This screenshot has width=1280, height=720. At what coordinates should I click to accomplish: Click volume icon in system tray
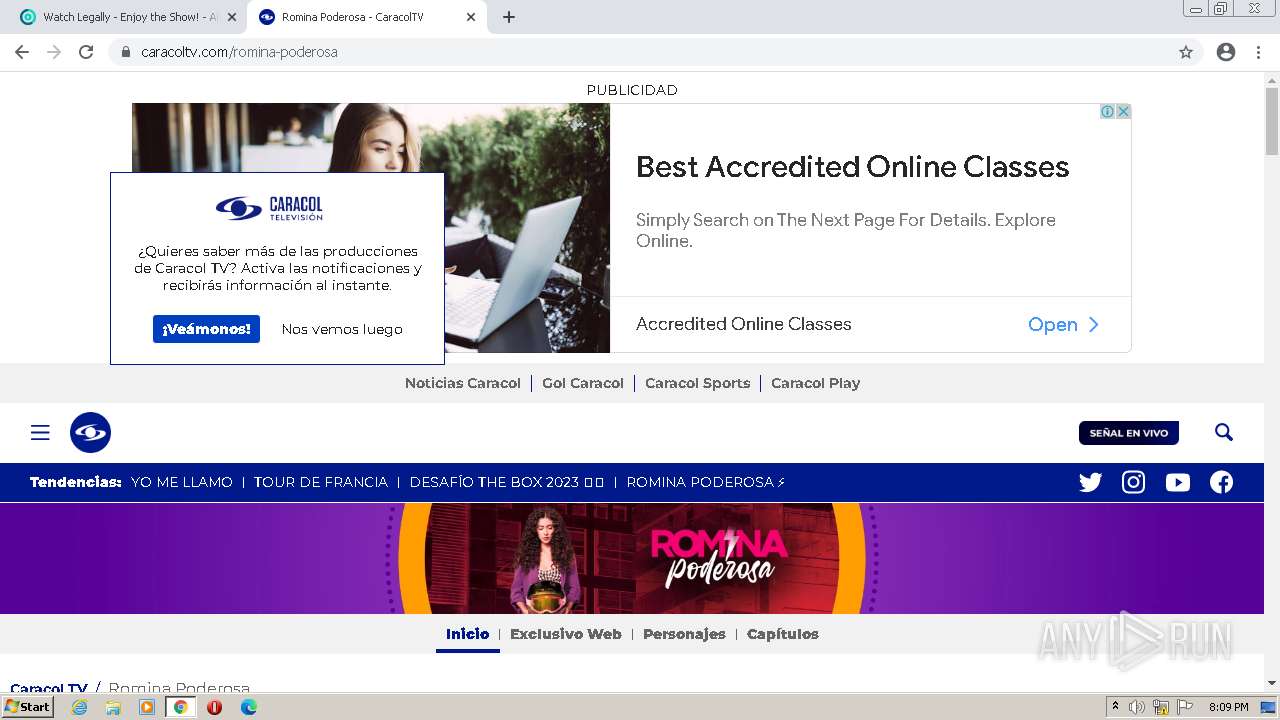point(1137,707)
